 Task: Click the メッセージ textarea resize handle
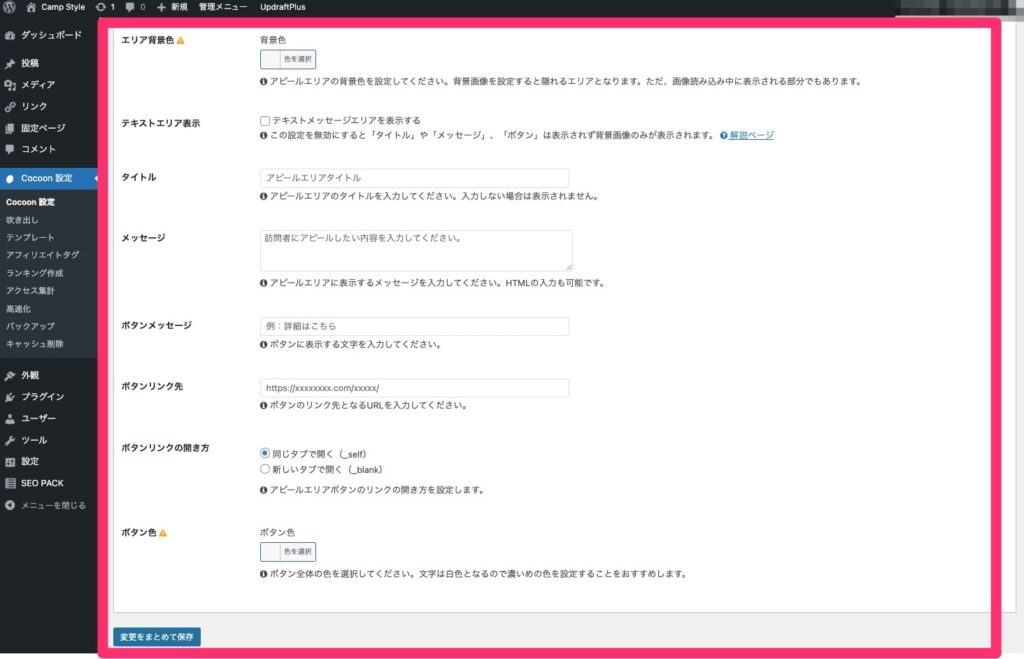tap(569, 267)
